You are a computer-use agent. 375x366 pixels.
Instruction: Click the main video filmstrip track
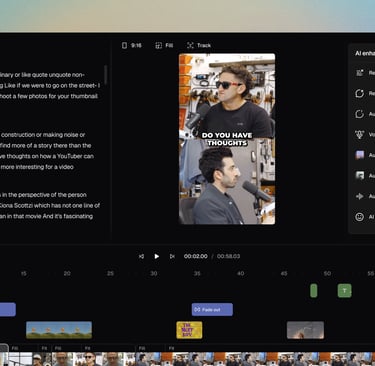pos(187,359)
